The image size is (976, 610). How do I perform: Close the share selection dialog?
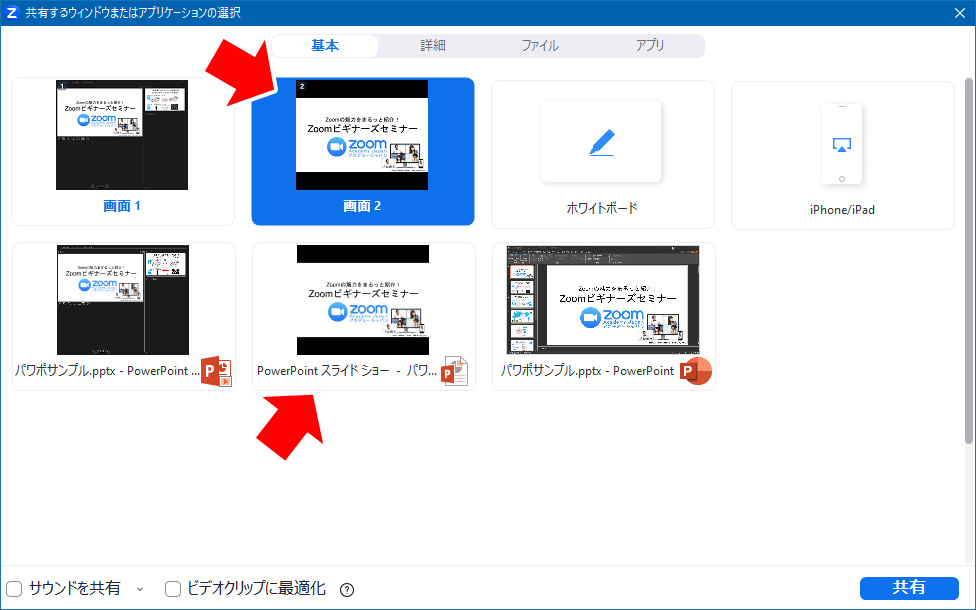tap(958, 13)
